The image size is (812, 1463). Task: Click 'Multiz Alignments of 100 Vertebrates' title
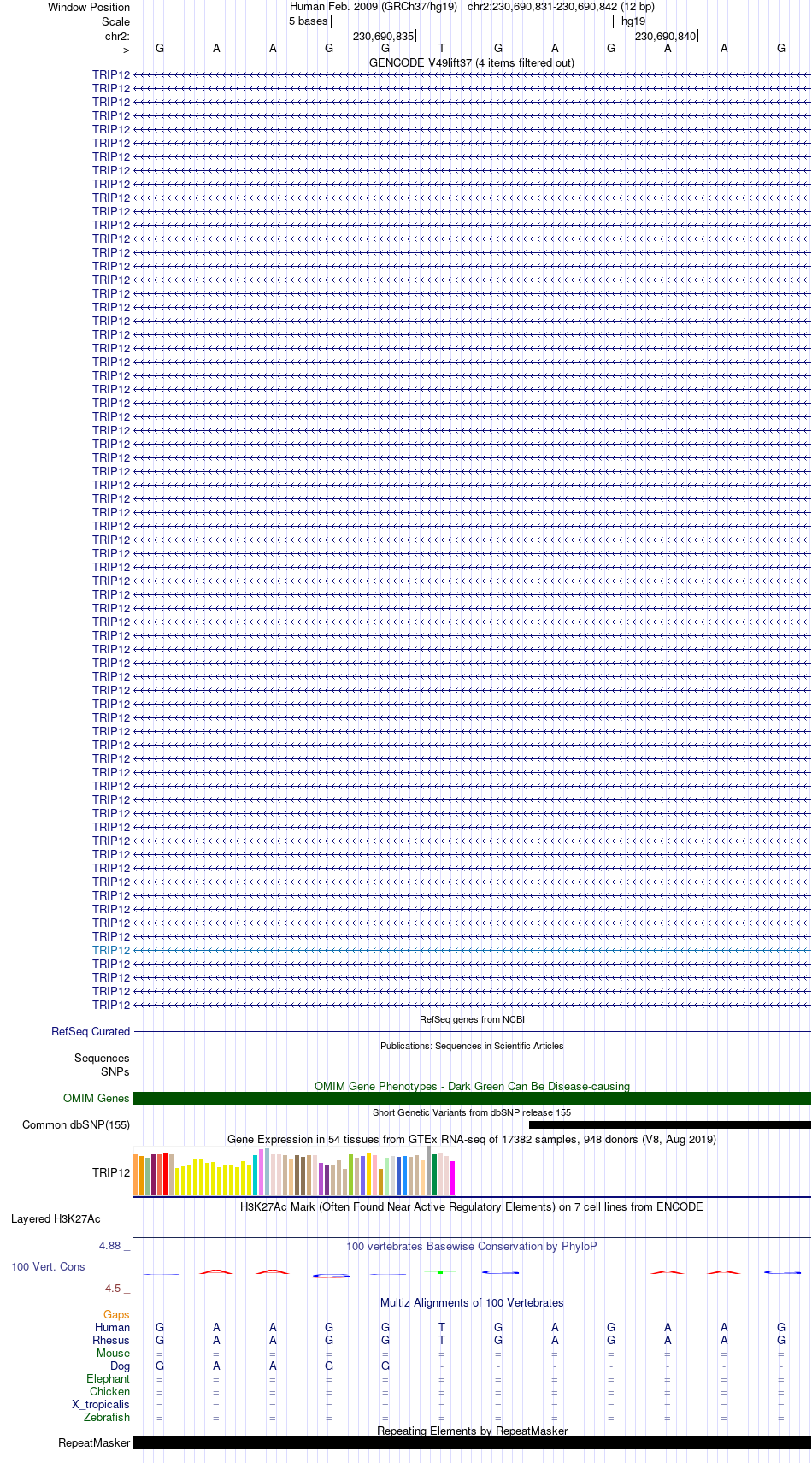tap(472, 1302)
